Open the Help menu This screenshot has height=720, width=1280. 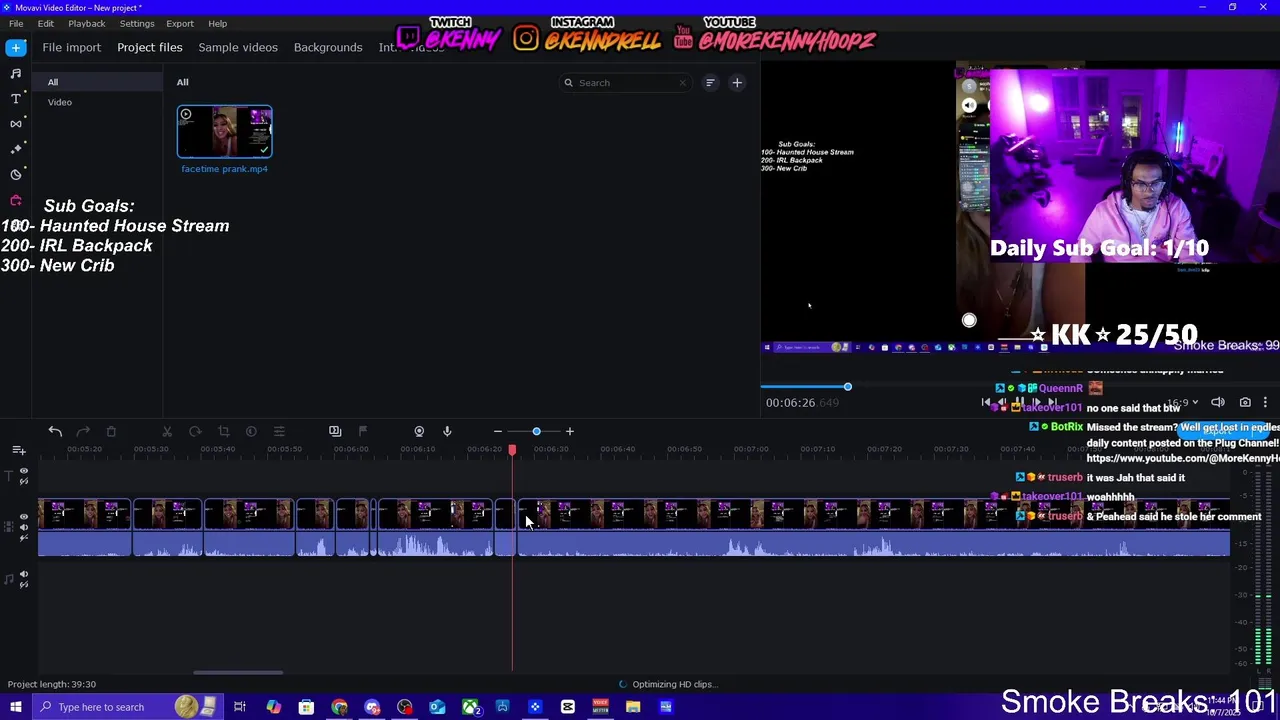[x=218, y=23]
